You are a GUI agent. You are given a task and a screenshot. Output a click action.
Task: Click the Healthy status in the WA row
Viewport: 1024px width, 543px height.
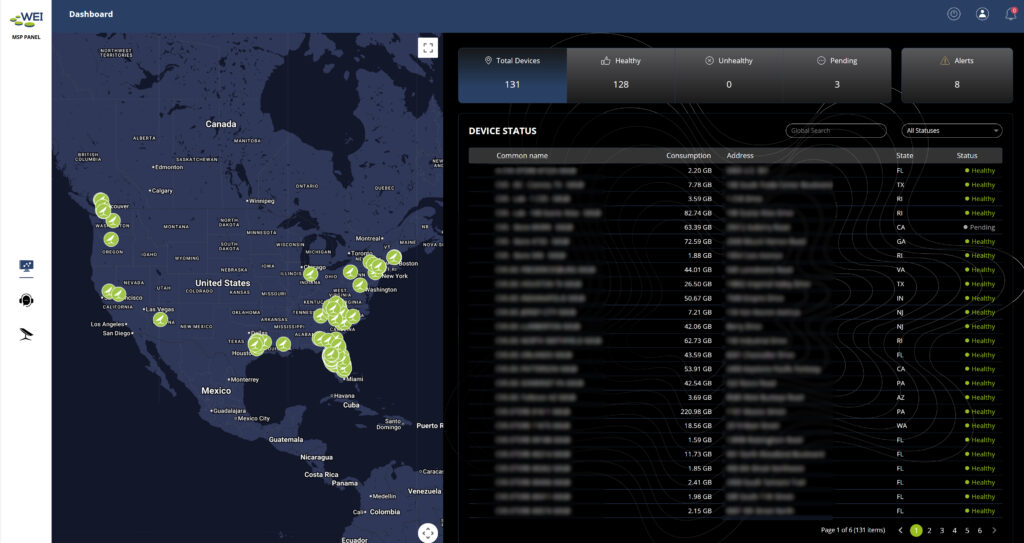[x=980, y=425]
